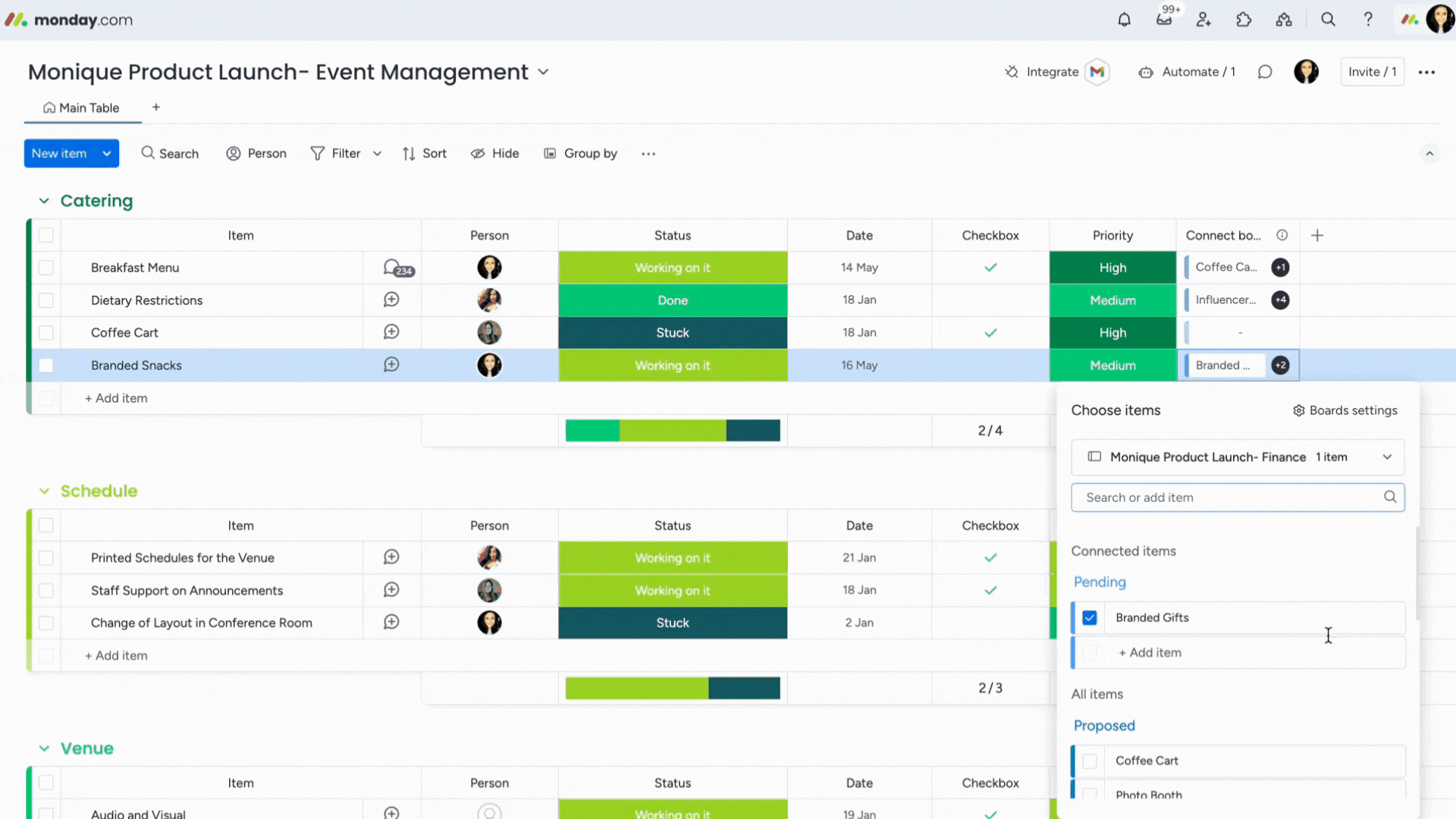Open the Hide columns menu

495,154
